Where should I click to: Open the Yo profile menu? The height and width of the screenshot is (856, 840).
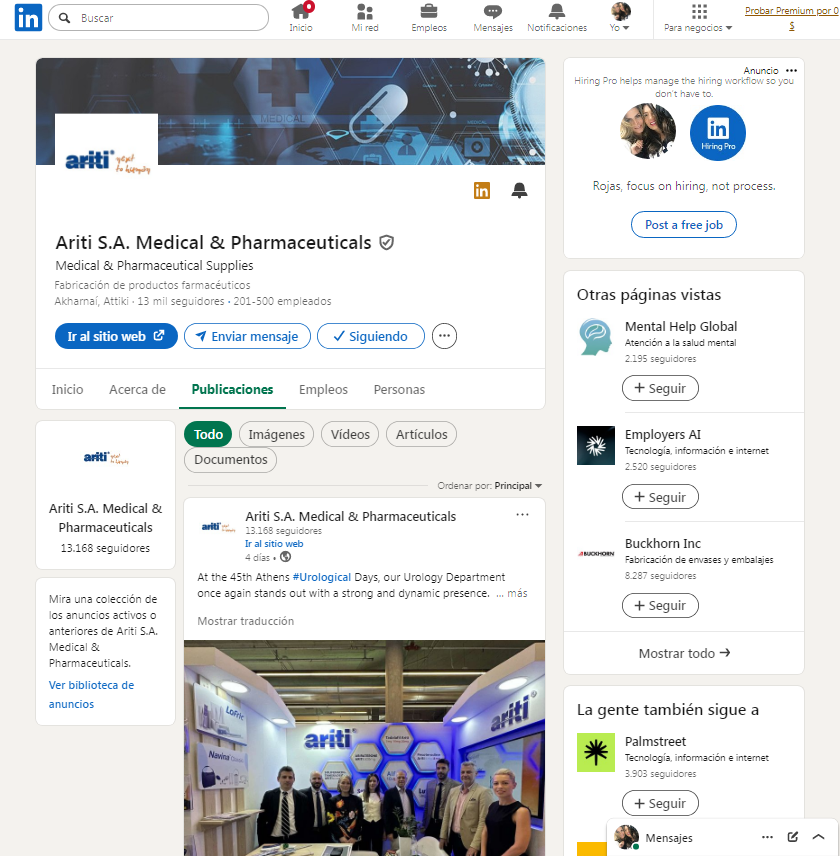point(620,18)
